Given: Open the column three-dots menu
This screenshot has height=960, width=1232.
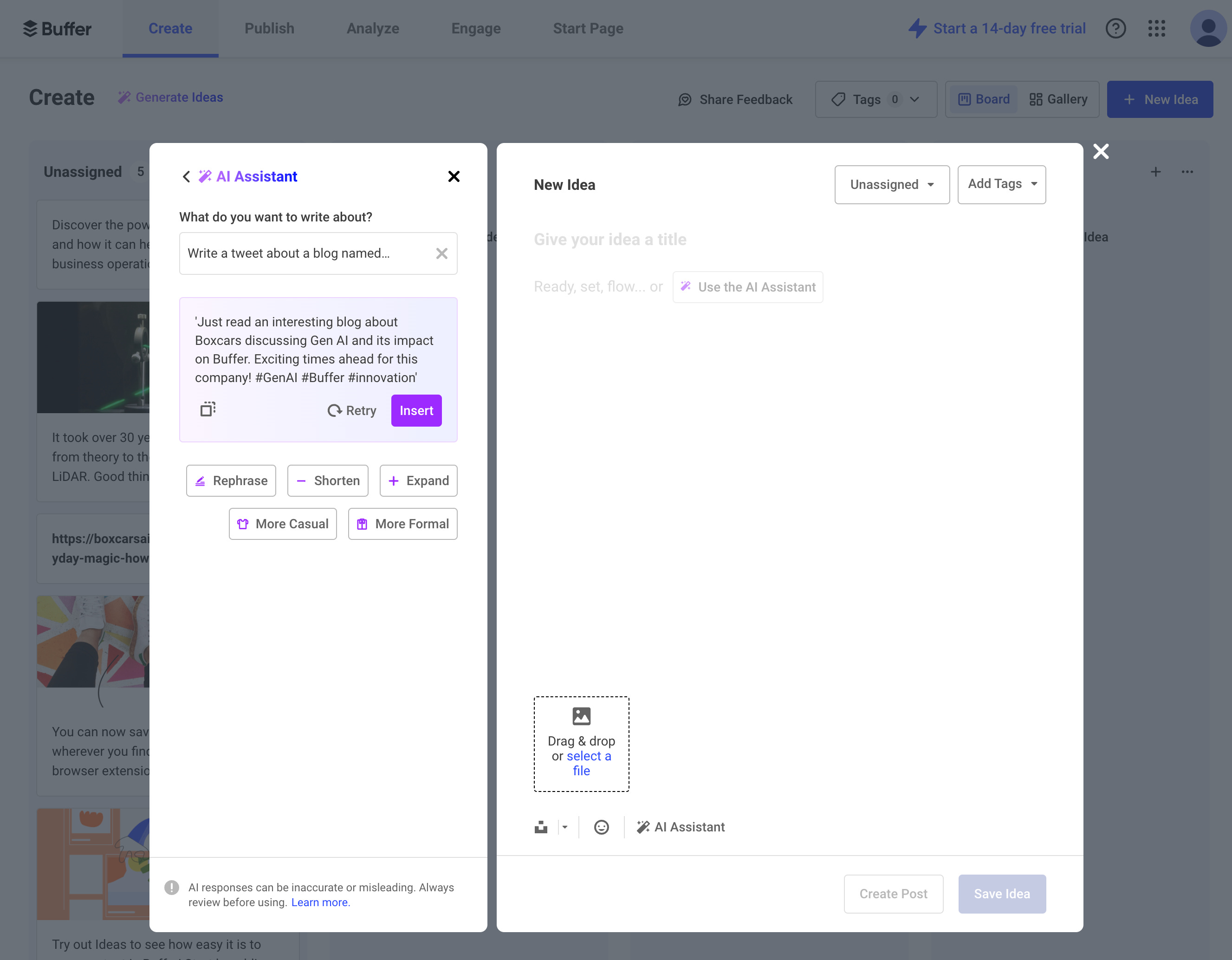Looking at the screenshot, I should [x=1187, y=172].
